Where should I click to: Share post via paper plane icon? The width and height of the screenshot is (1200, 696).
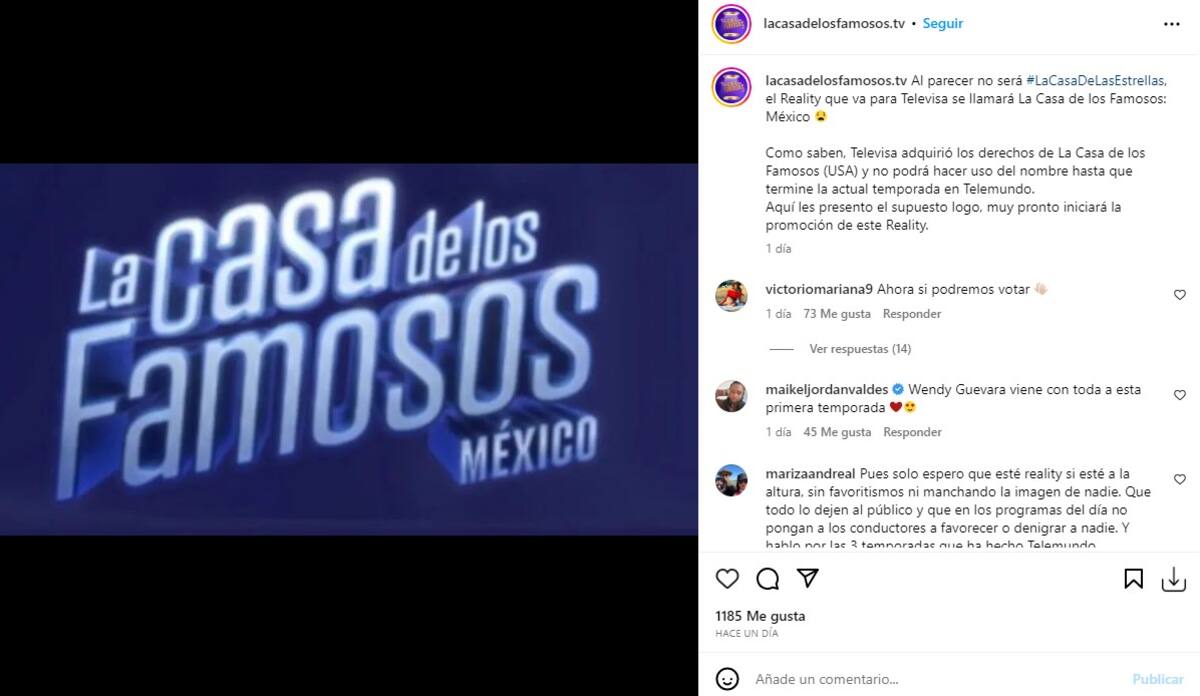(x=808, y=579)
